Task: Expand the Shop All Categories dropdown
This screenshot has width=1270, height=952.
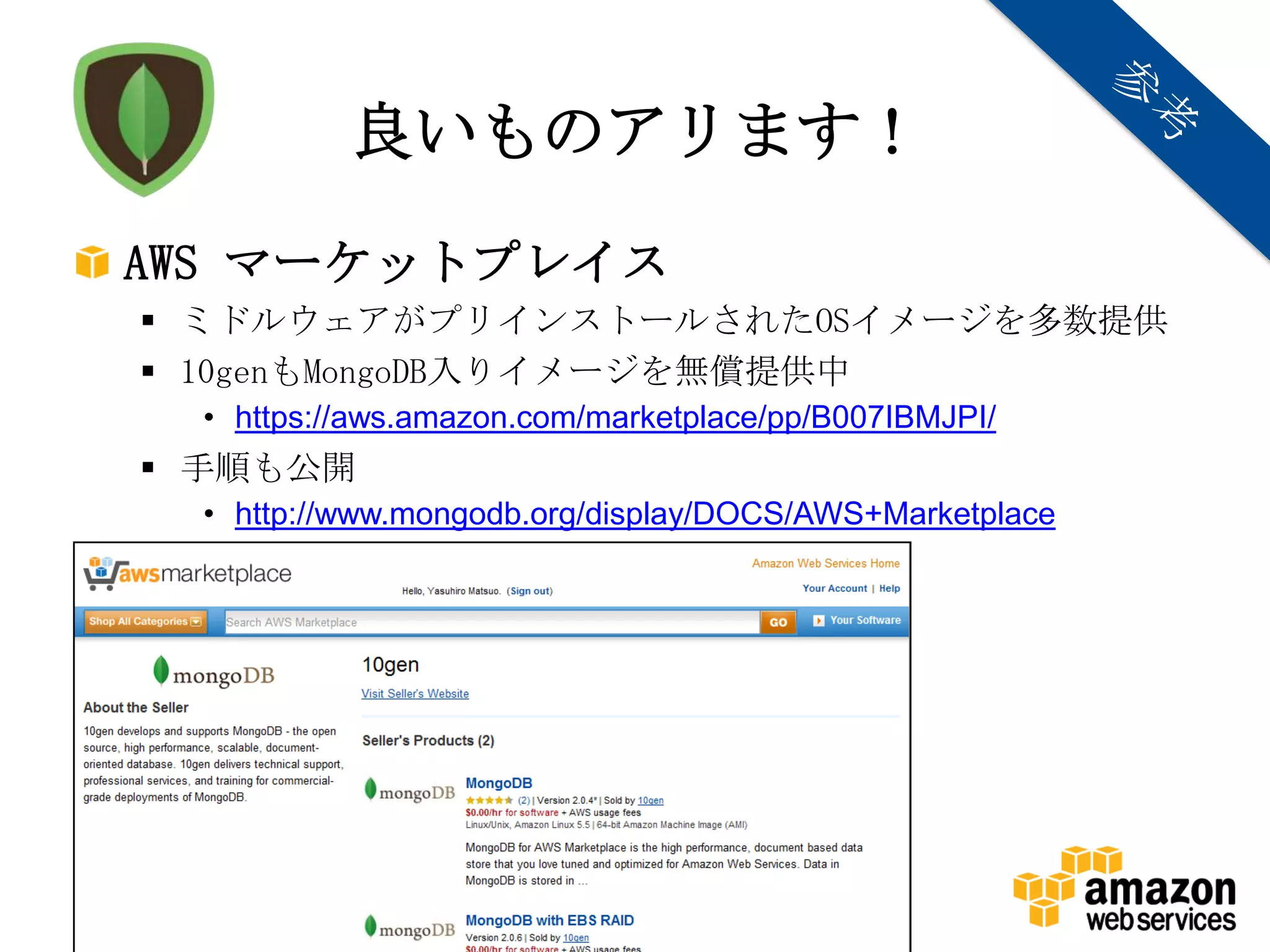Action: (145, 621)
